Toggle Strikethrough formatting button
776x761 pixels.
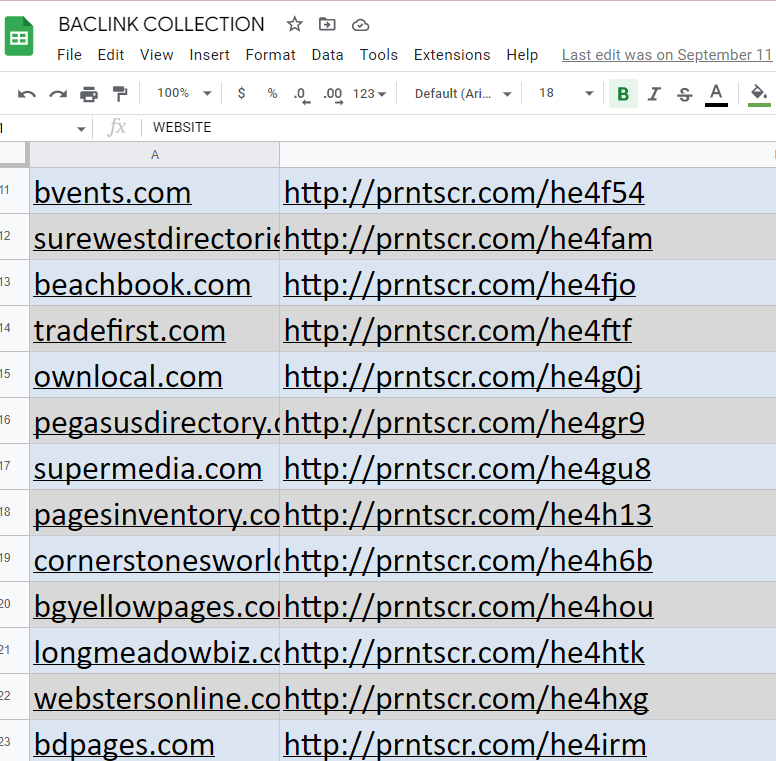685,94
